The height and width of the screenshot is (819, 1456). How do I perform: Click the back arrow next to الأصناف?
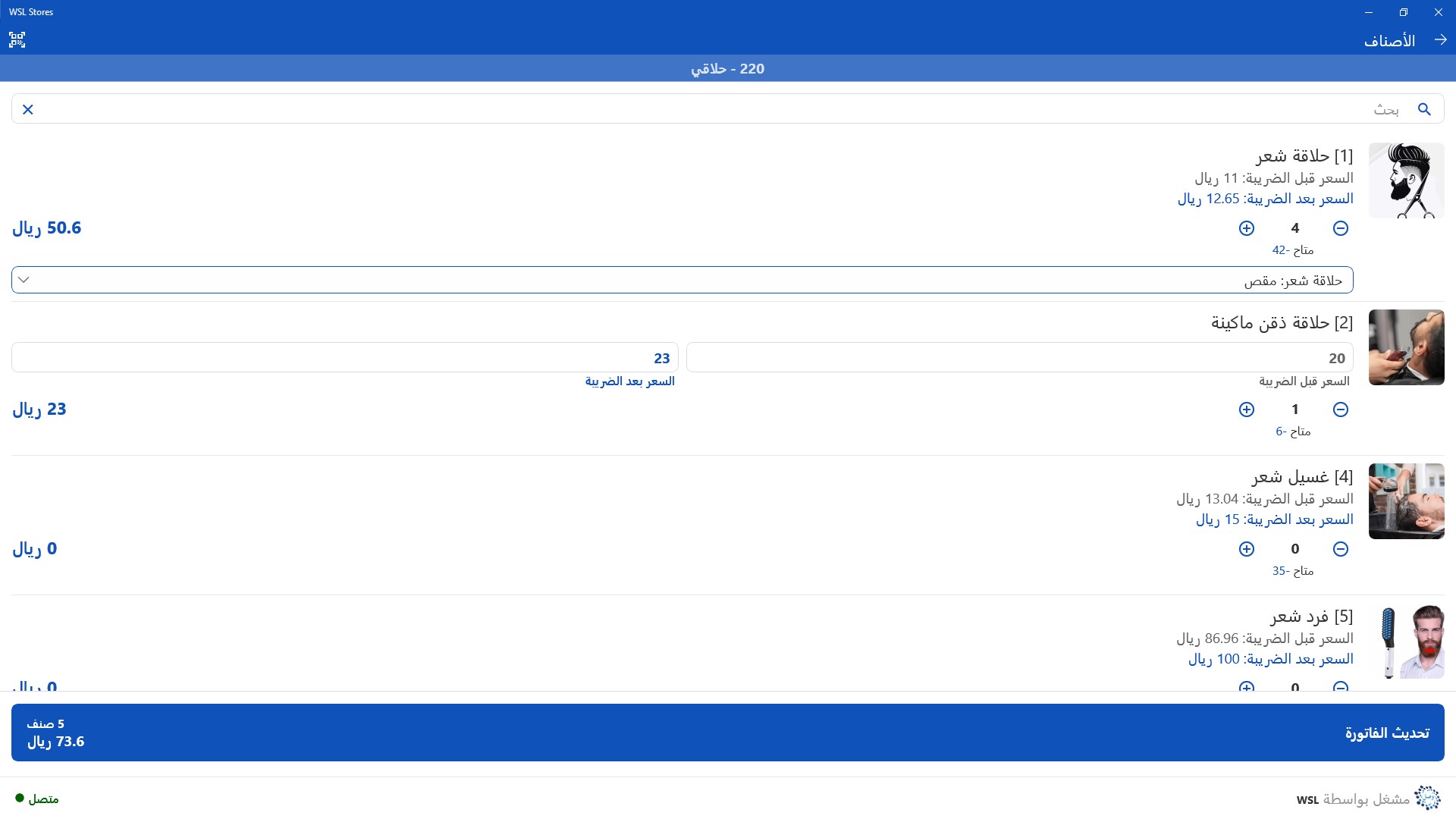click(x=1440, y=40)
